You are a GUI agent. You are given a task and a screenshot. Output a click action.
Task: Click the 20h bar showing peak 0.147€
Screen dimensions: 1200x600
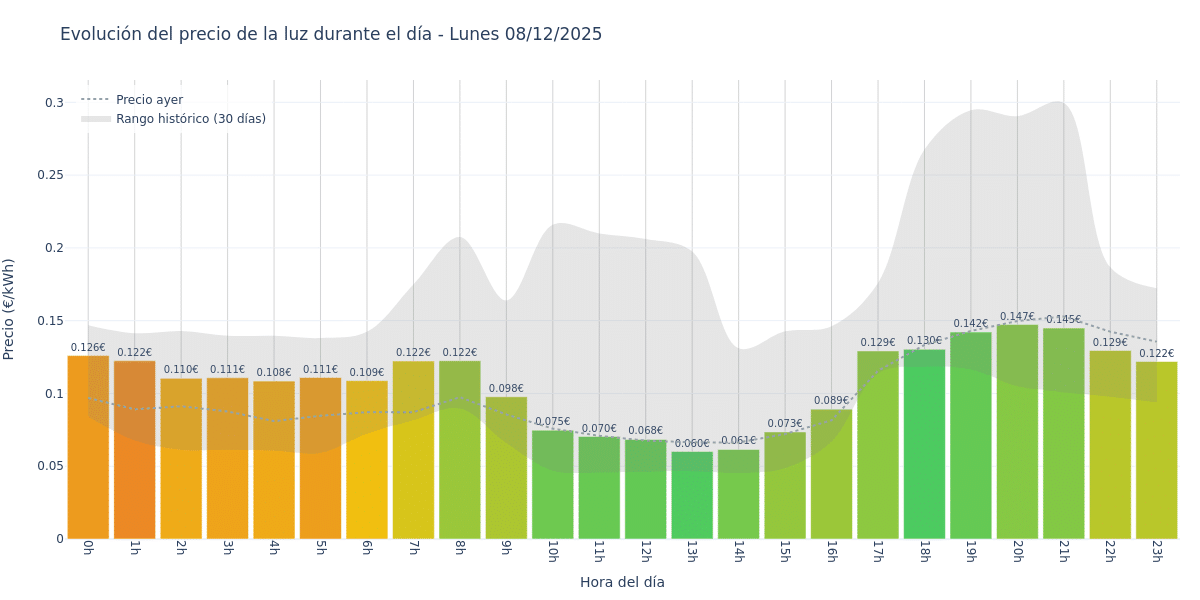click(x=1017, y=430)
